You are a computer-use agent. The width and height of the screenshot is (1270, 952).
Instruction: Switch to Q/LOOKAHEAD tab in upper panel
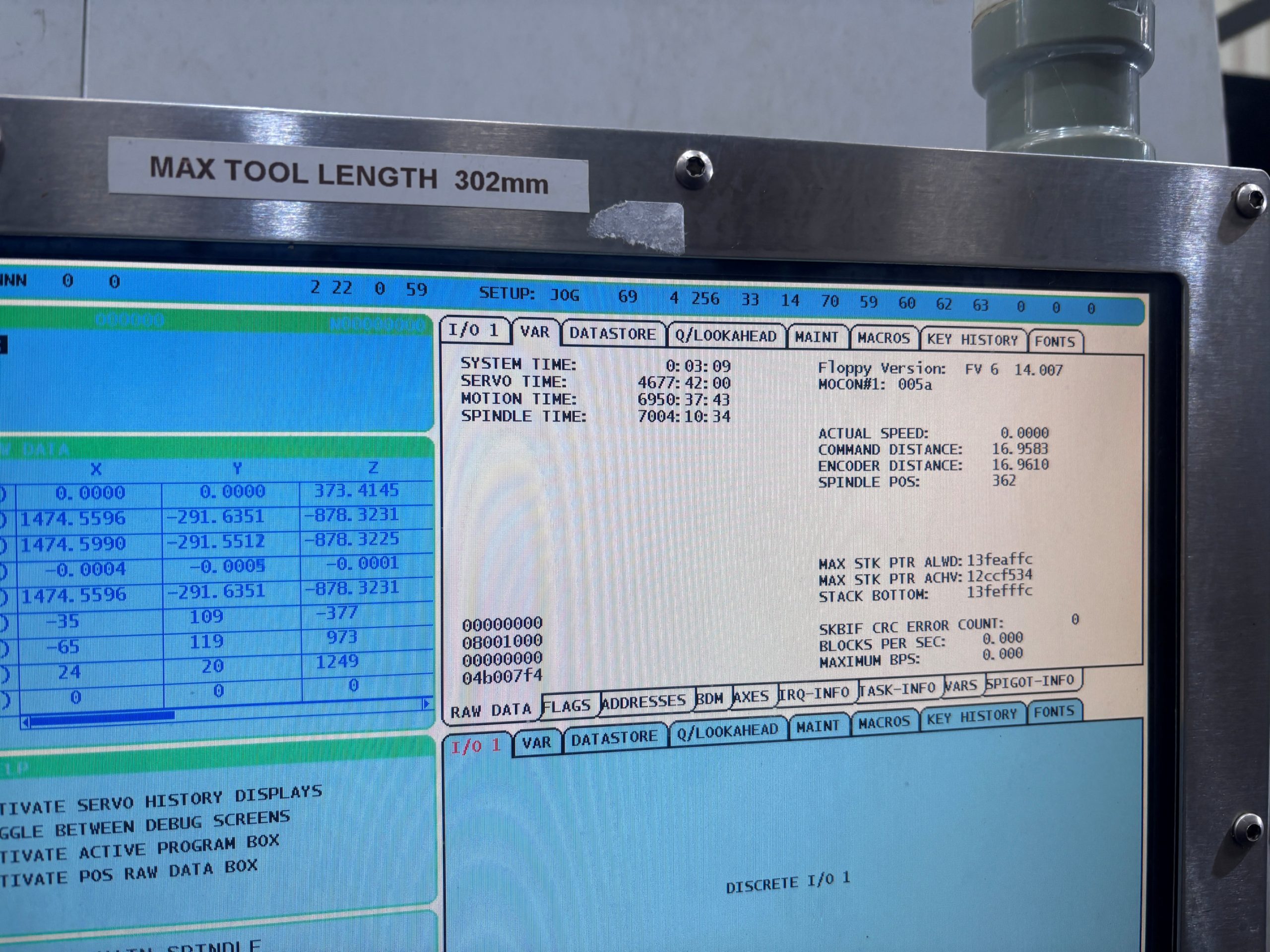click(726, 336)
